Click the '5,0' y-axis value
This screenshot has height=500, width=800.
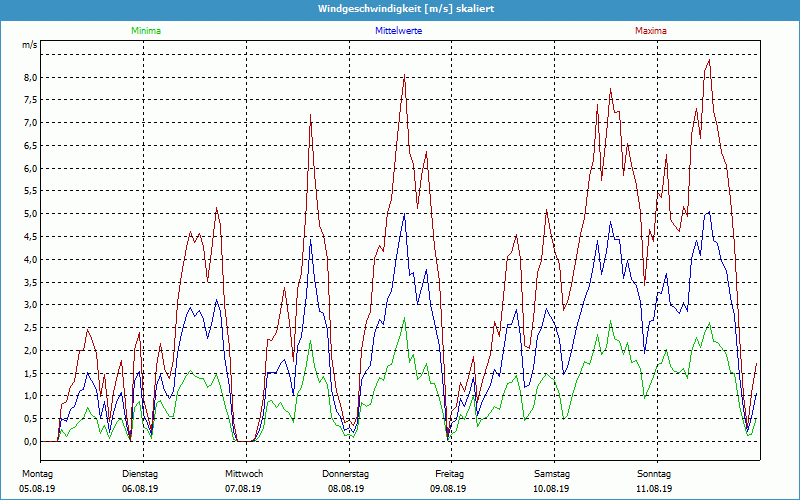(31, 214)
